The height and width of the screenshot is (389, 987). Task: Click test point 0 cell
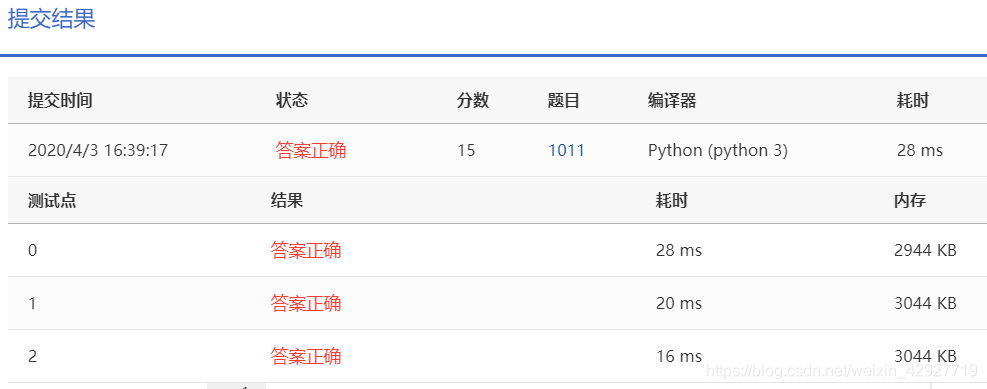33,251
